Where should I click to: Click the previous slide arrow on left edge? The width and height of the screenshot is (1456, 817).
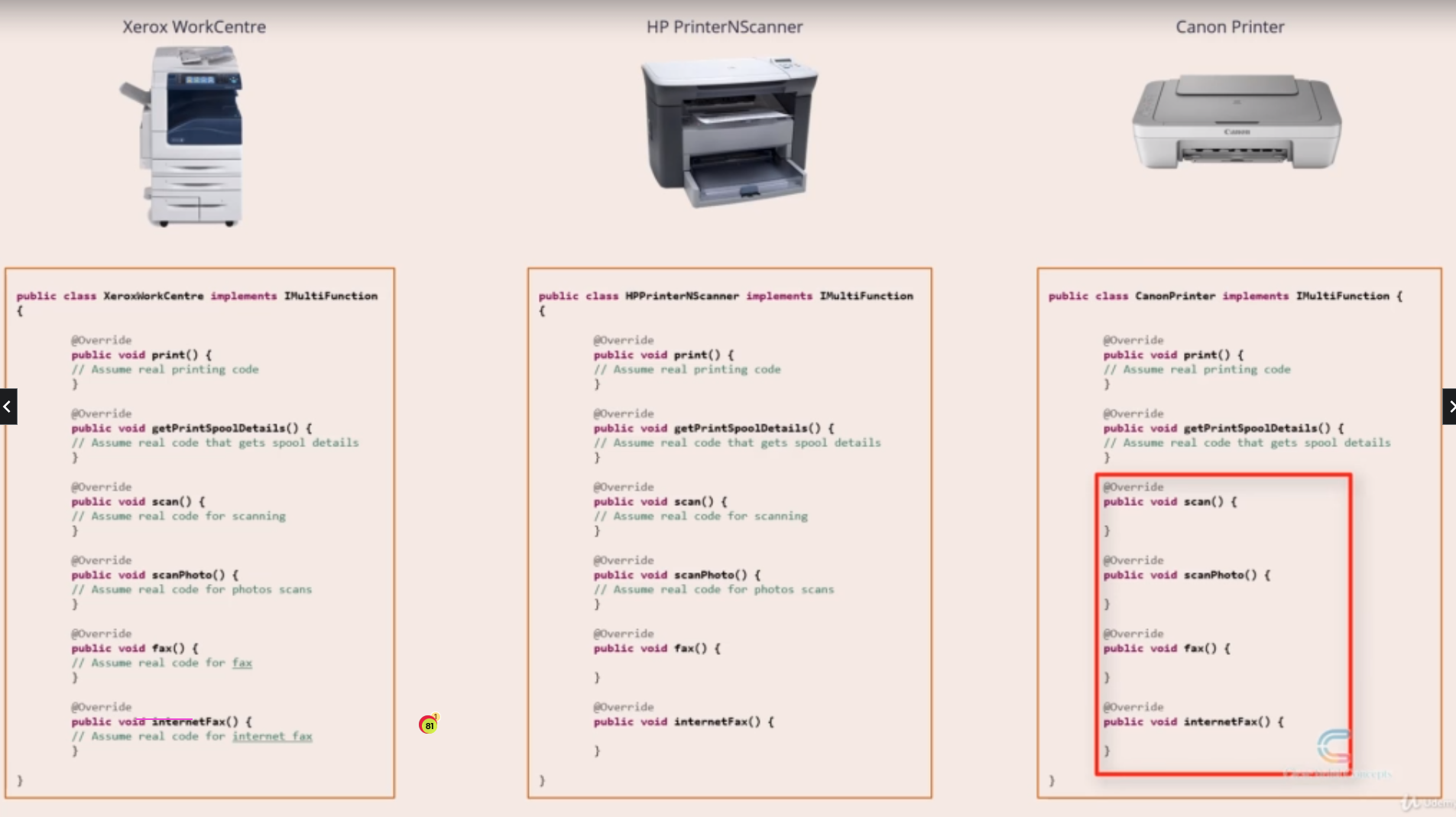pyautogui.click(x=8, y=407)
